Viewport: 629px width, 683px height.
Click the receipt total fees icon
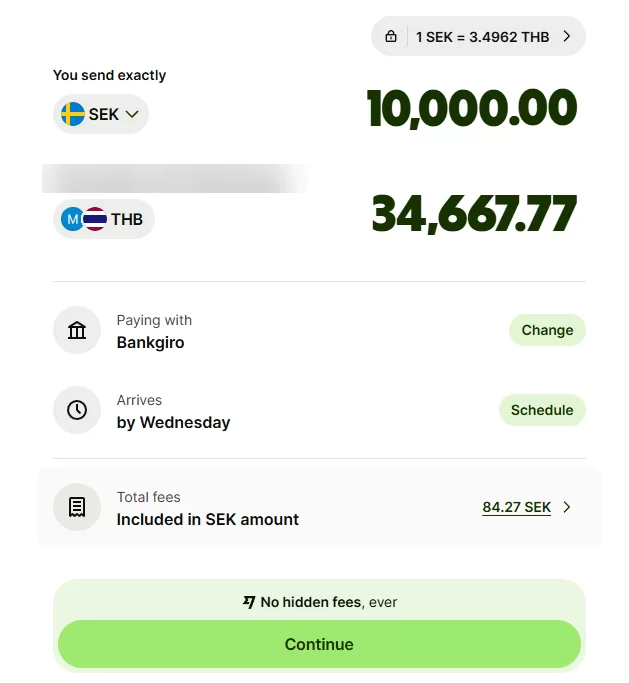(77, 507)
